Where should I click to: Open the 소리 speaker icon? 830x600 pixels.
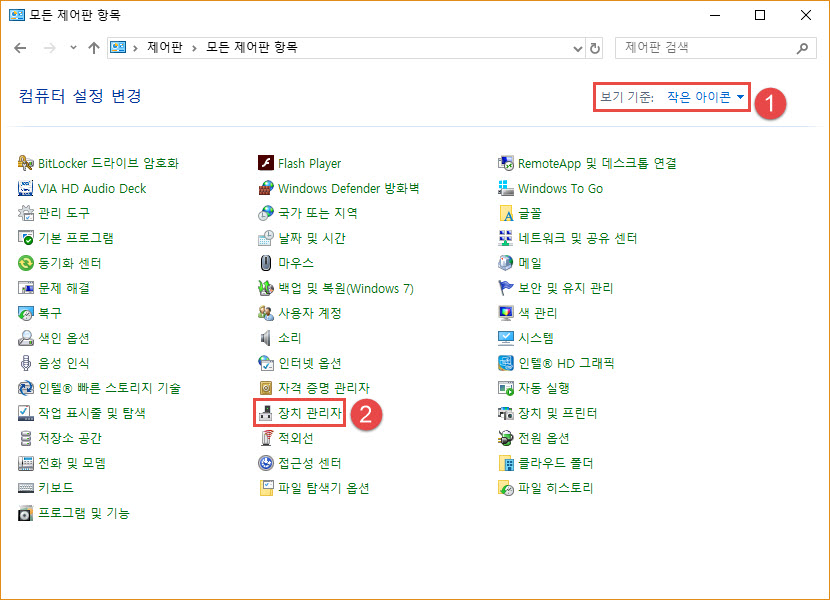[266, 338]
